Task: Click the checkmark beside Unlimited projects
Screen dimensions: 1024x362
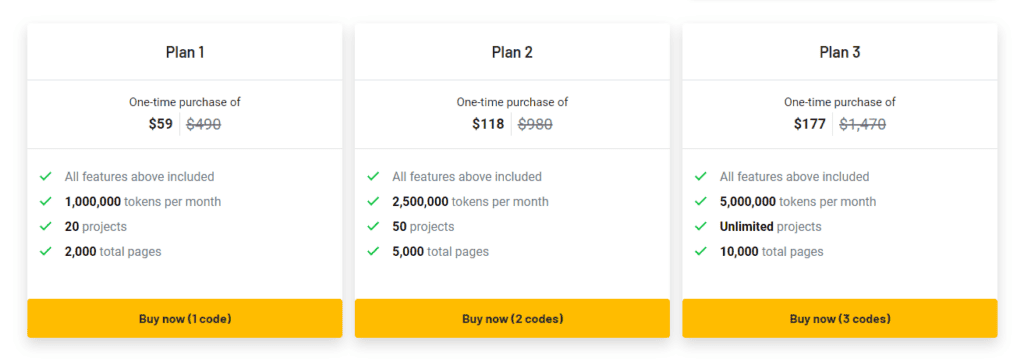Action: point(701,226)
